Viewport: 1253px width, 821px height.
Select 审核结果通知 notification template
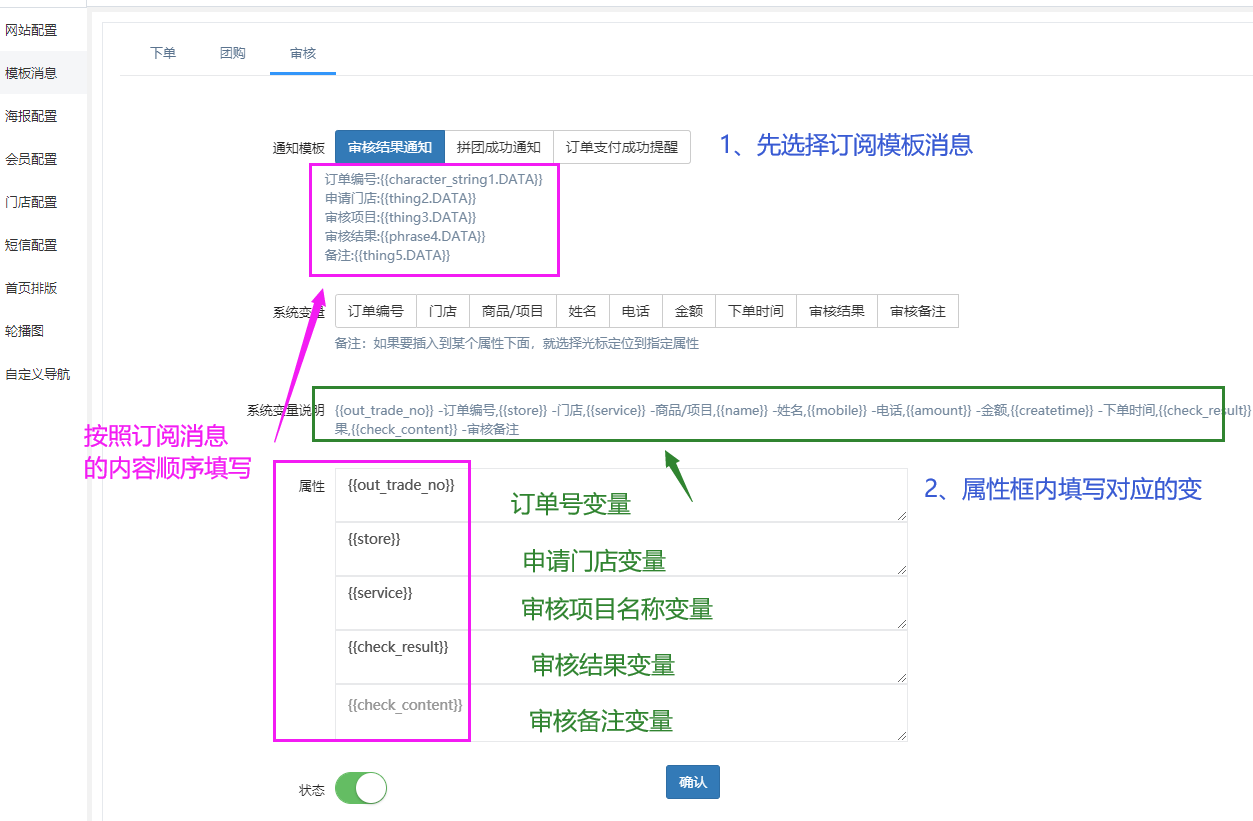point(389,147)
